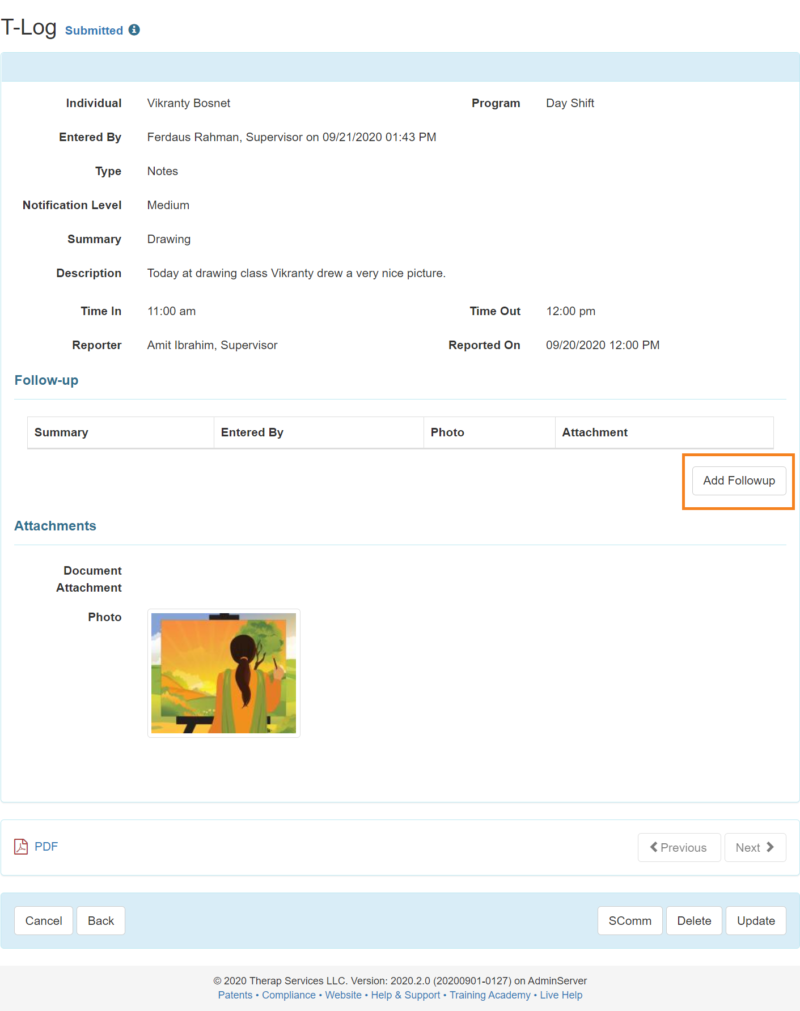Delete this T-Log entry

coord(694,920)
